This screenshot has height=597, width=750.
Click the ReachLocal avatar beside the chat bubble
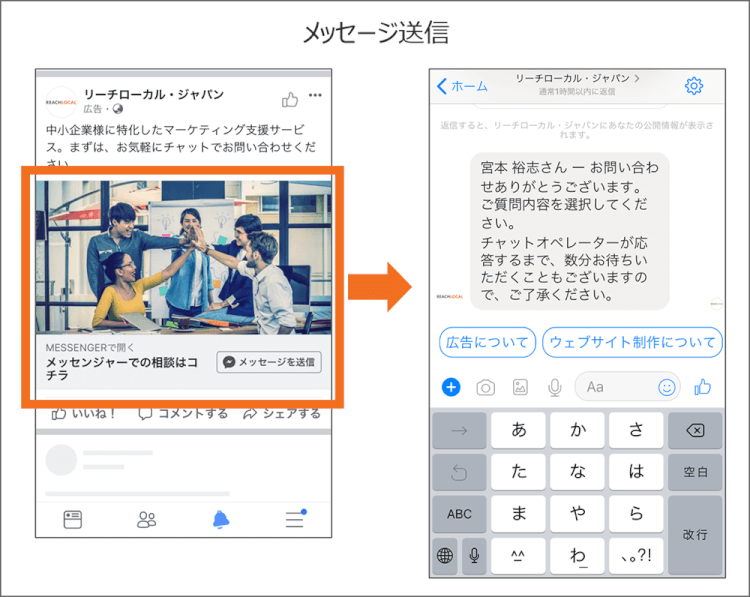pyautogui.click(x=450, y=297)
